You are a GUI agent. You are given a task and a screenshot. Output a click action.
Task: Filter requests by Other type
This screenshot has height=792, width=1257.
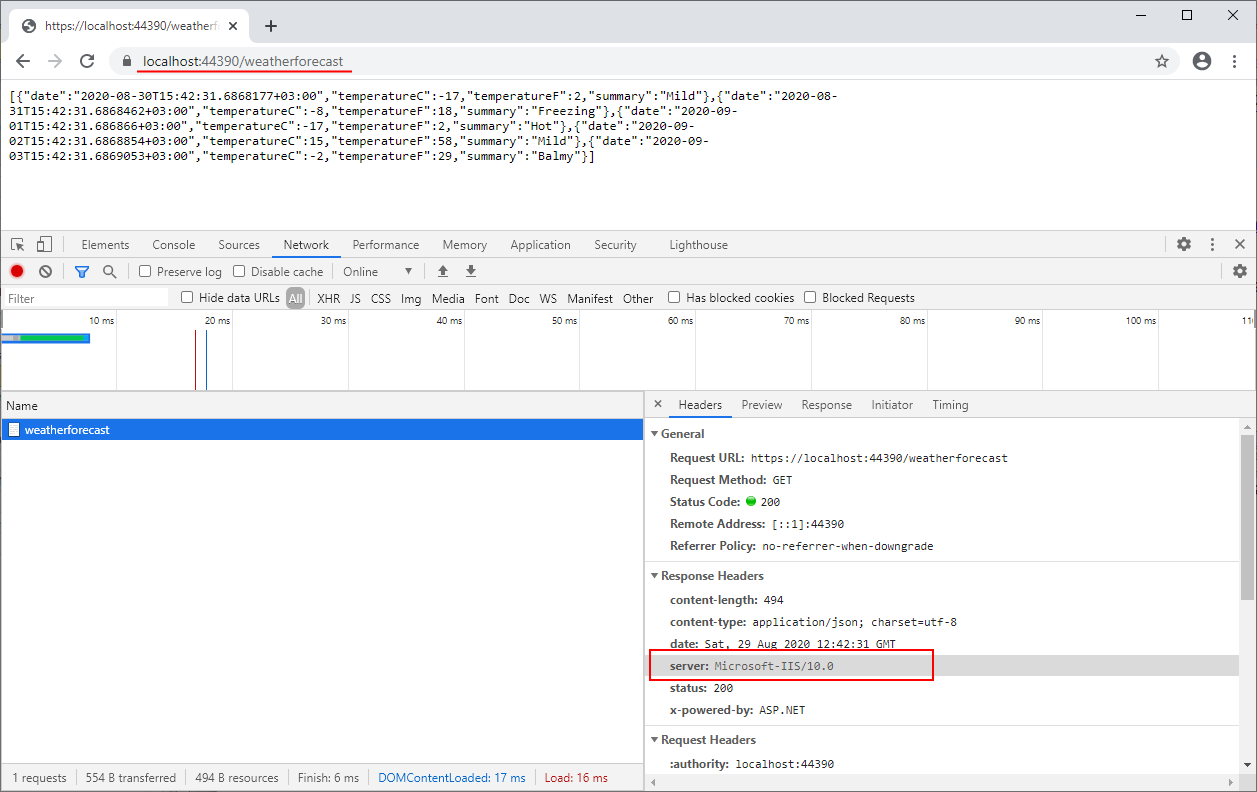638,298
